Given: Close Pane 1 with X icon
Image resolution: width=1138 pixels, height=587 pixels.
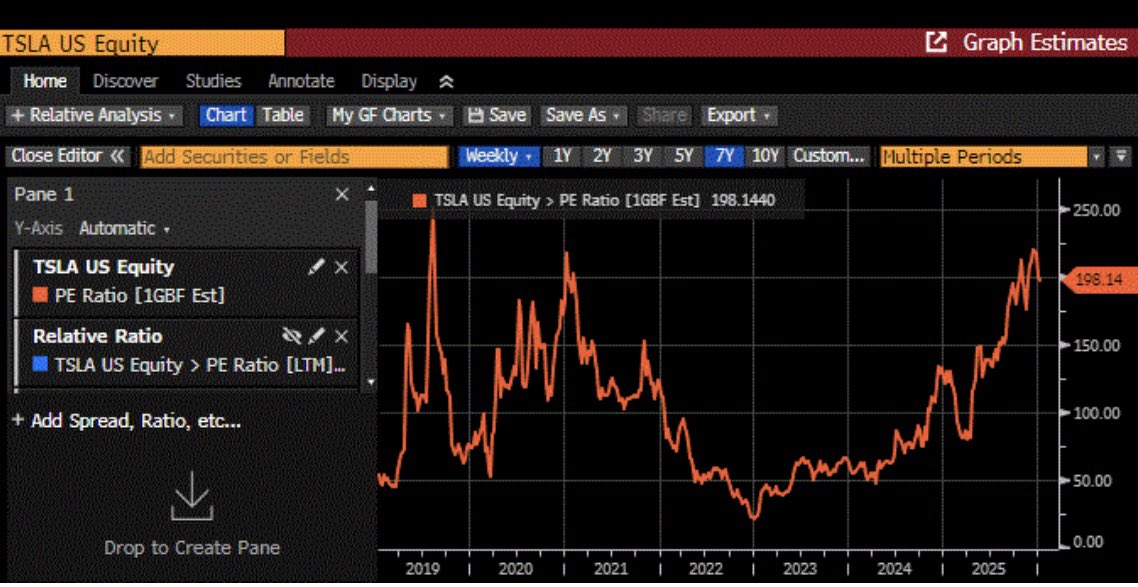Looking at the screenshot, I should [x=342, y=194].
